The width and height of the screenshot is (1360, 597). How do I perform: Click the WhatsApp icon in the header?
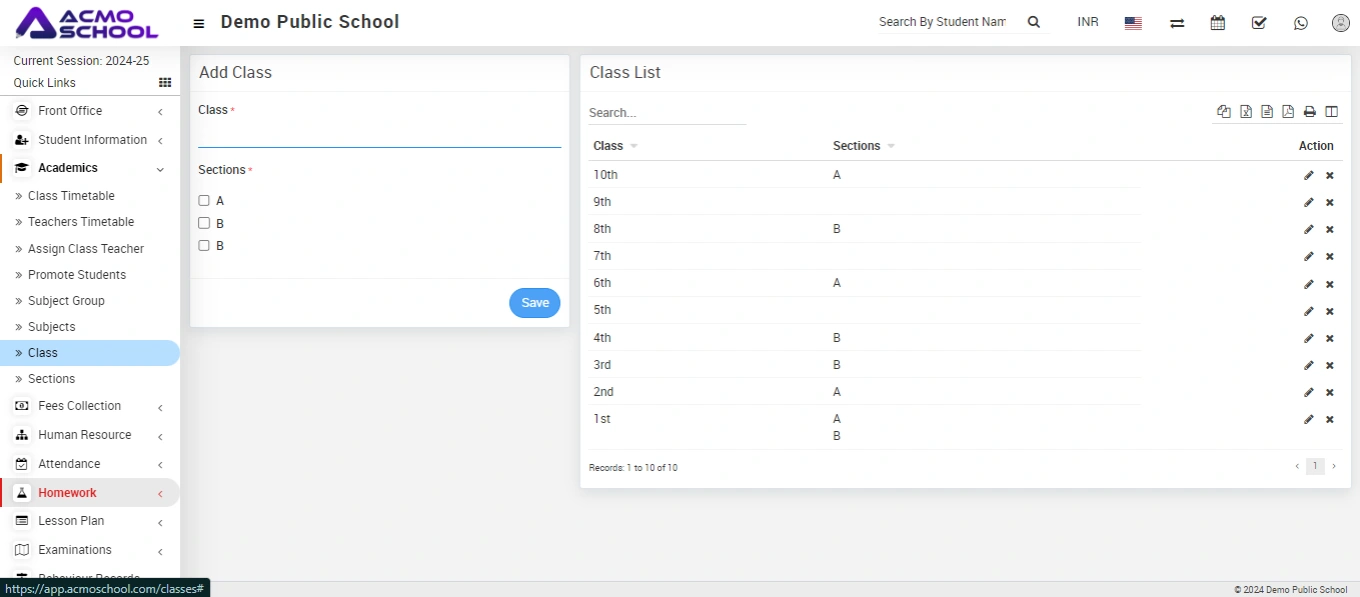(1300, 23)
